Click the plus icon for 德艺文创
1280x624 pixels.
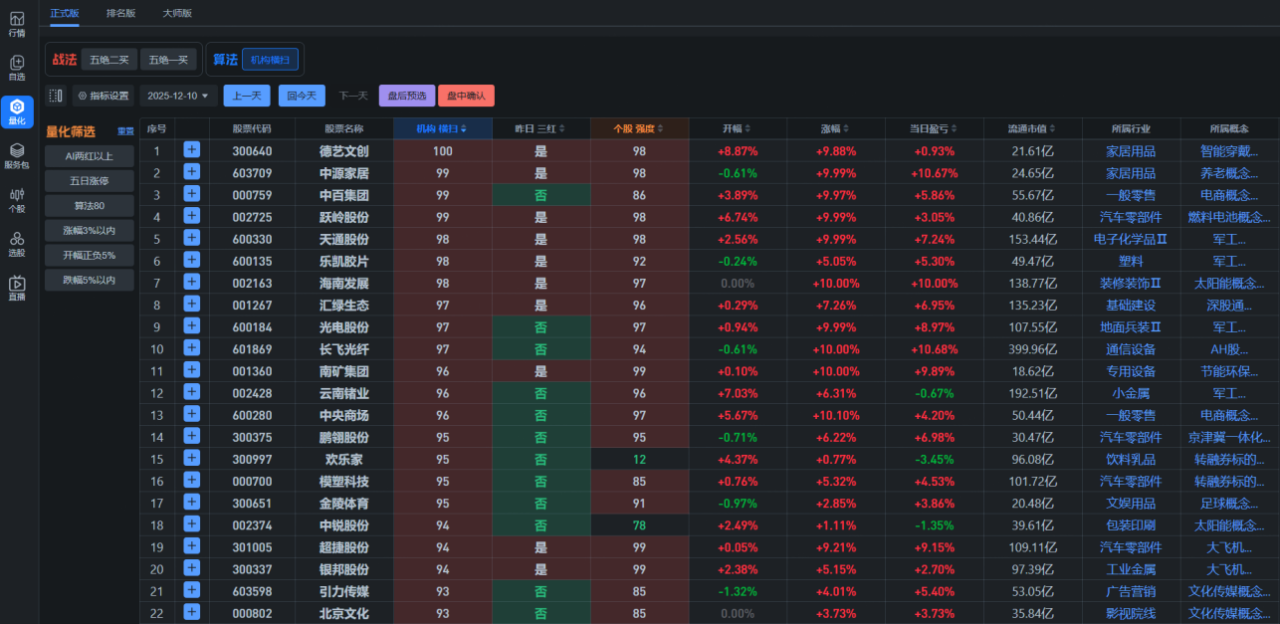click(192, 150)
